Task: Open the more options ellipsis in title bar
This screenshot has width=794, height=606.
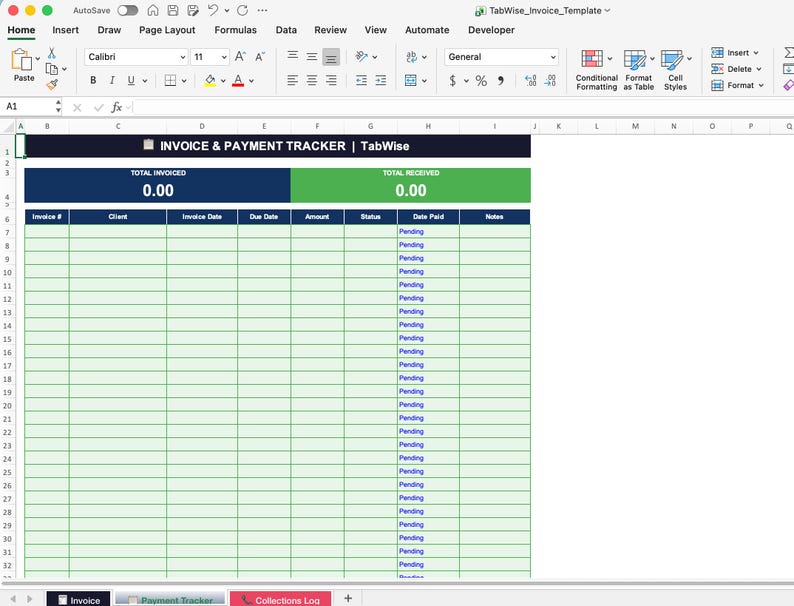Action: pos(262,10)
